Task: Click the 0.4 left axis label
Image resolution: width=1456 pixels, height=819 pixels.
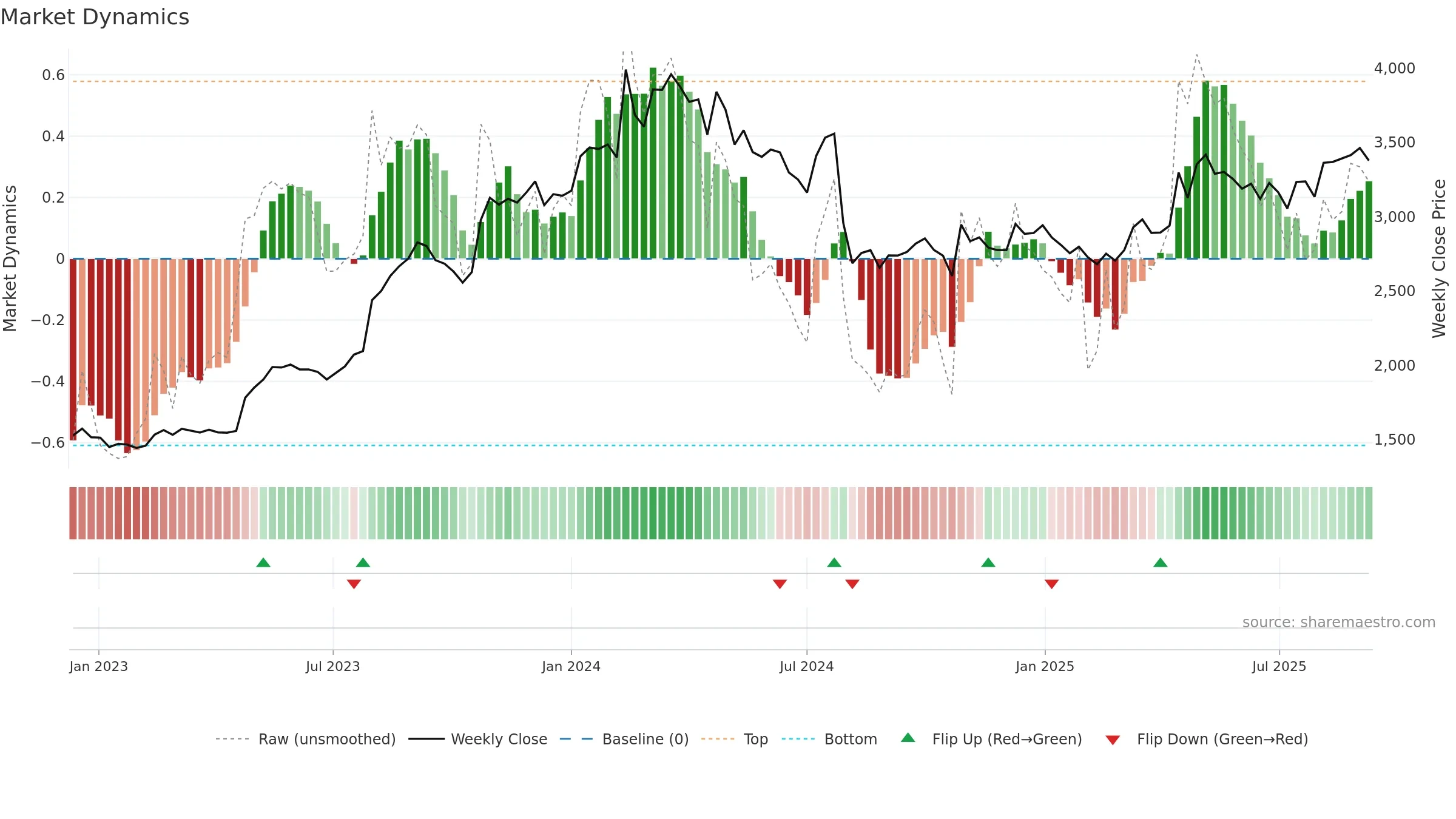Action: [x=53, y=136]
